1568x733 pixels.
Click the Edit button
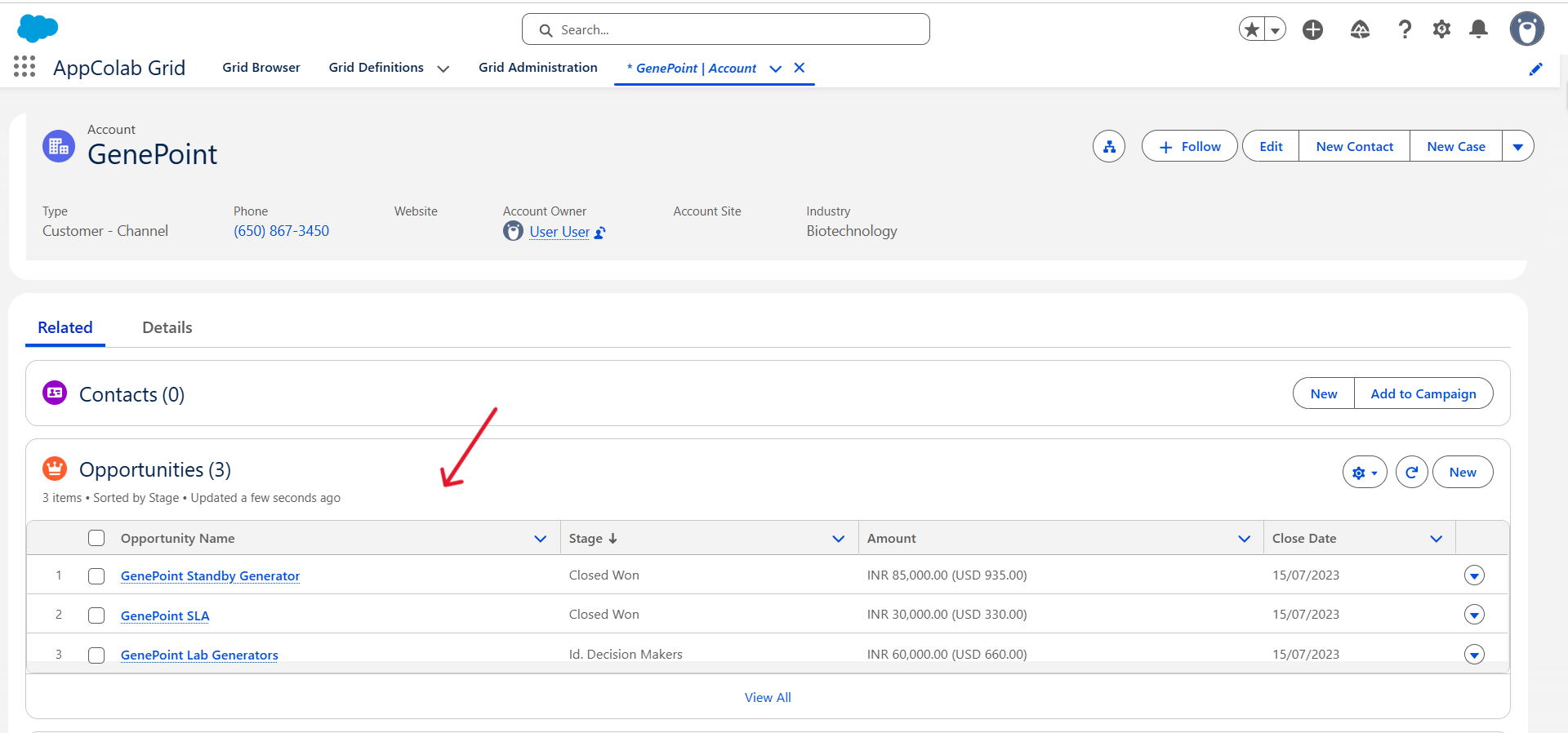[x=1271, y=146]
